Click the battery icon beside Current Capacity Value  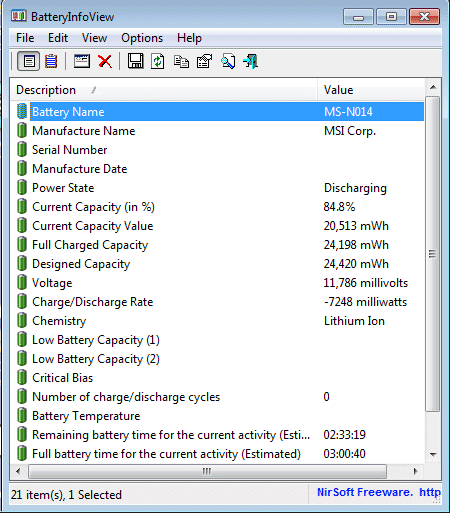coord(22,225)
